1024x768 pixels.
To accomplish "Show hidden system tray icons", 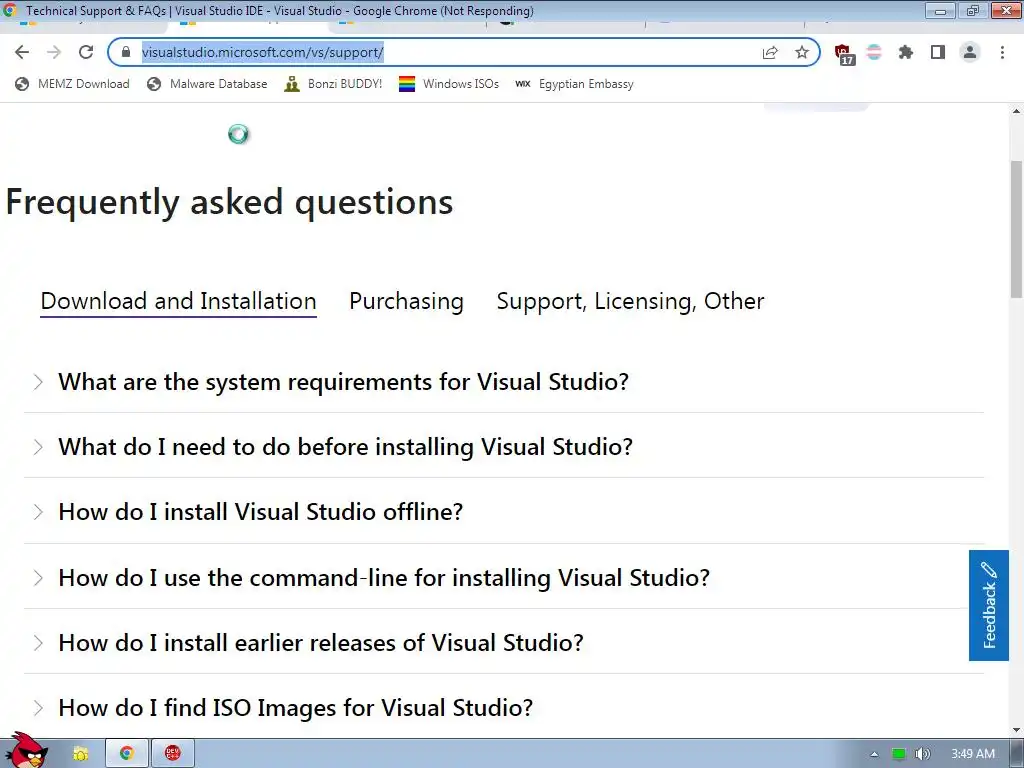I will [x=874, y=754].
